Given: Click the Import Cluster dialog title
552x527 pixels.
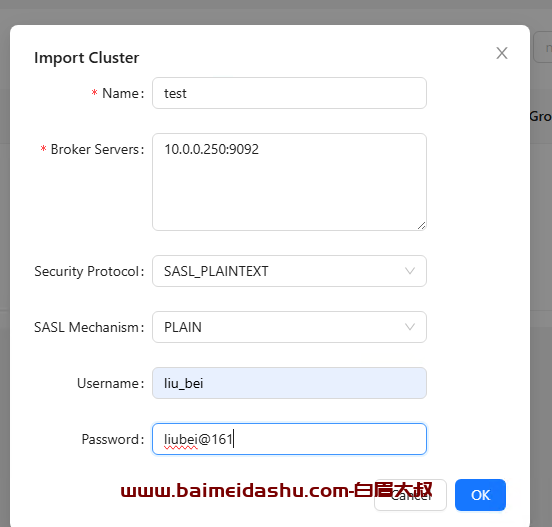Looking at the screenshot, I should pos(87,58).
